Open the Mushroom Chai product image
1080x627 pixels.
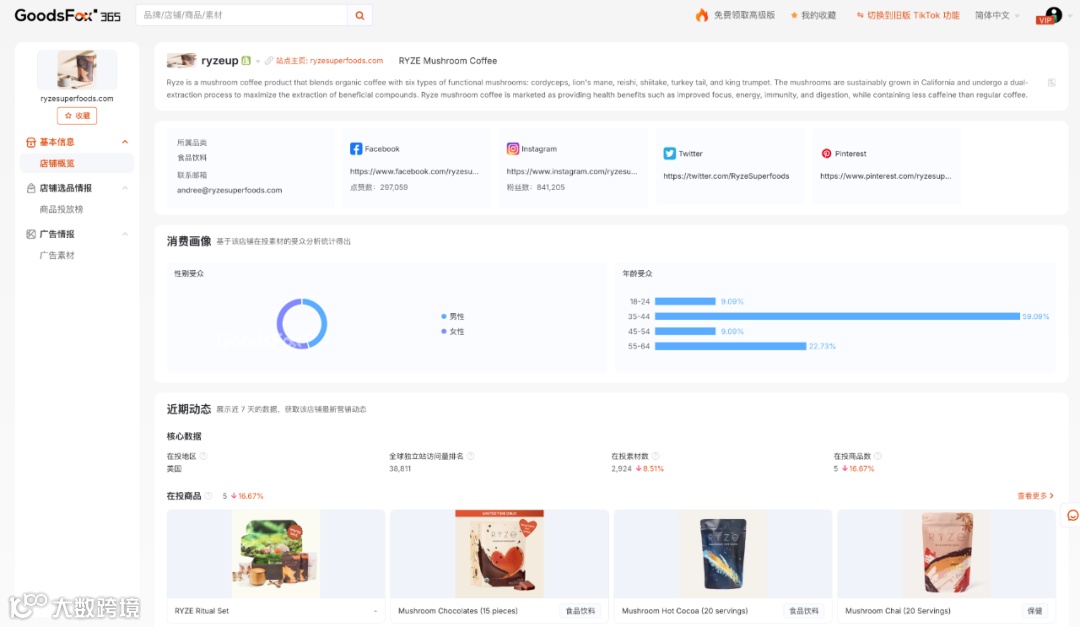point(946,554)
